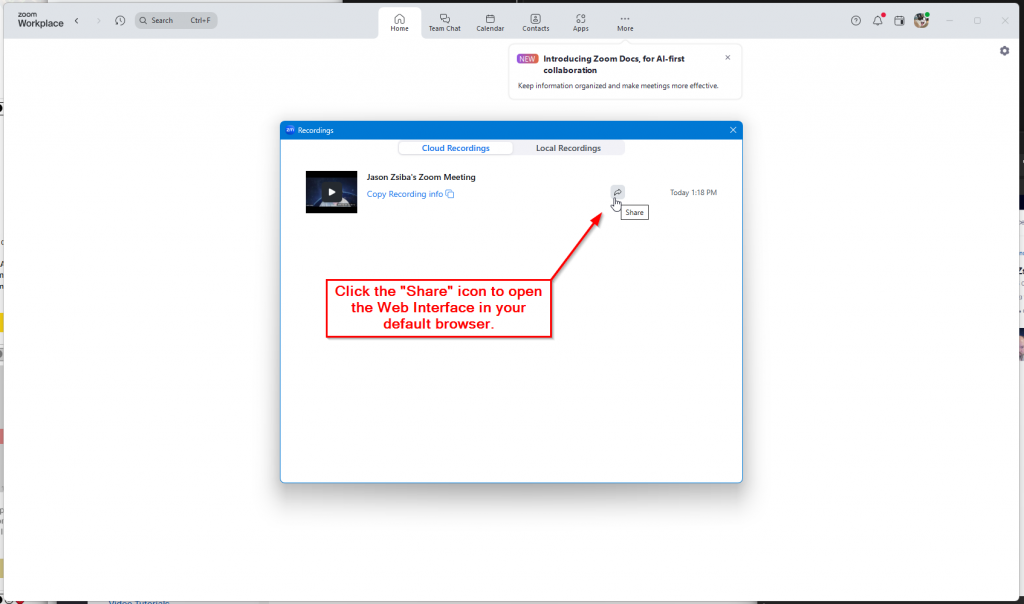Switch to Cloud Recordings tab
The image size is (1024, 604).
456,148
